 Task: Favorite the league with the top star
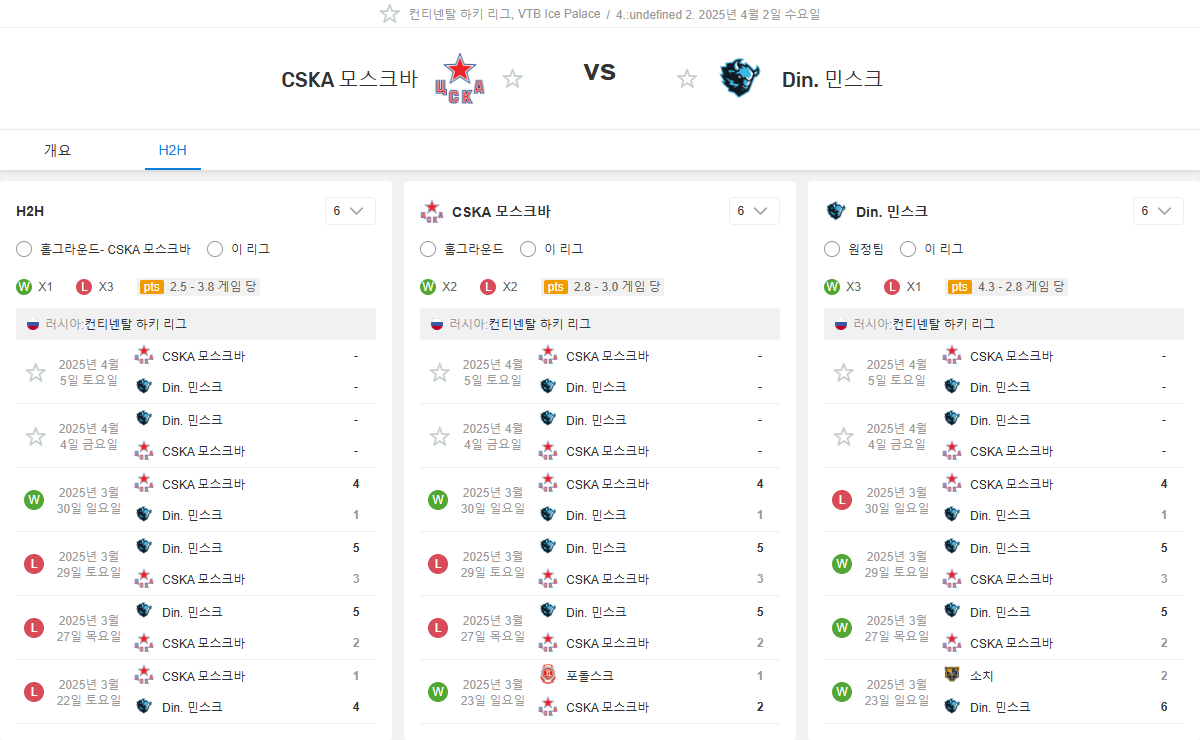(390, 14)
